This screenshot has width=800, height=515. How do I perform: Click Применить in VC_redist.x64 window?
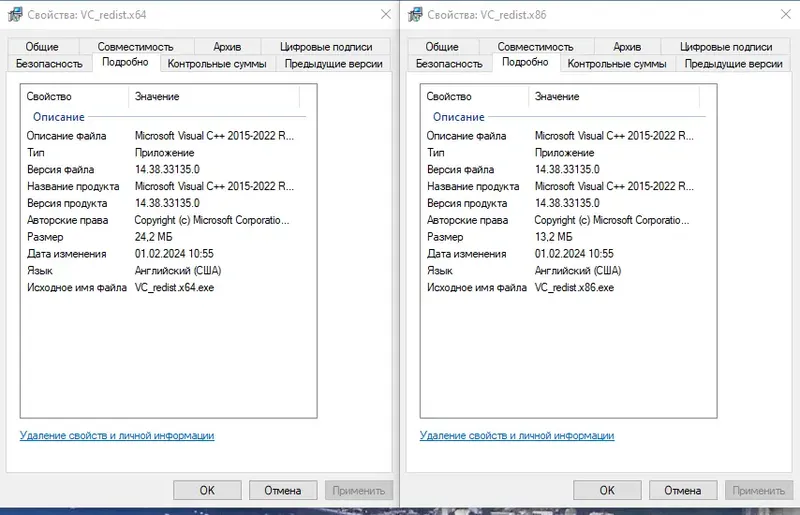pos(359,491)
